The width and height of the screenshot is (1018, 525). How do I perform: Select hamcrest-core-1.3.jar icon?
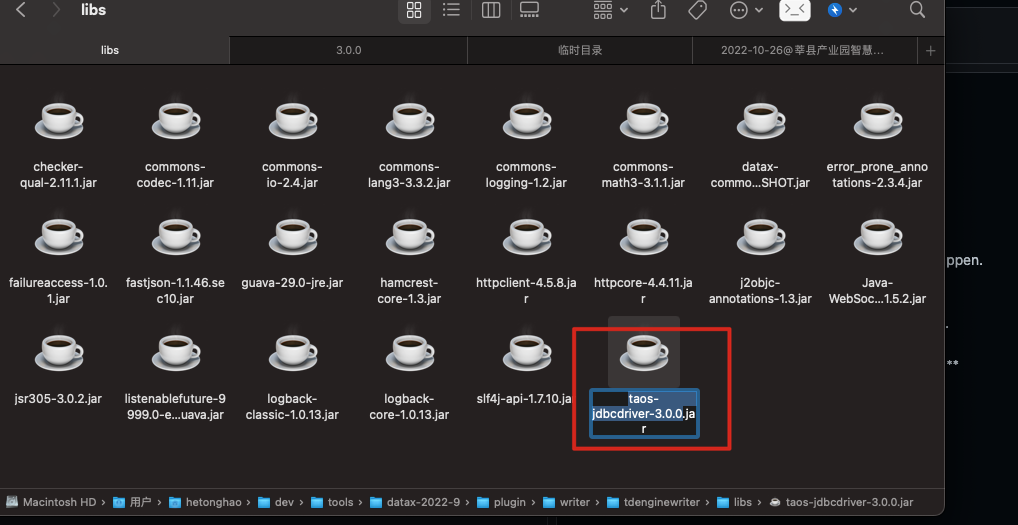[409, 236]
